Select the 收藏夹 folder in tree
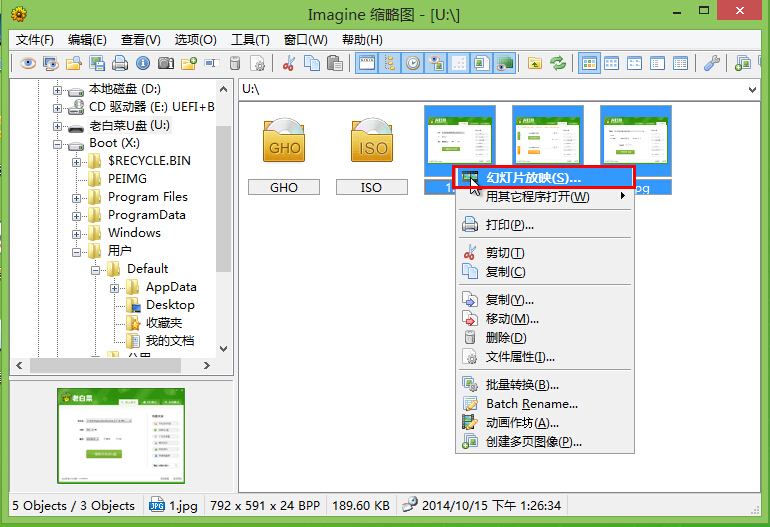The image size is (770, 527). [x=164, y=323]
